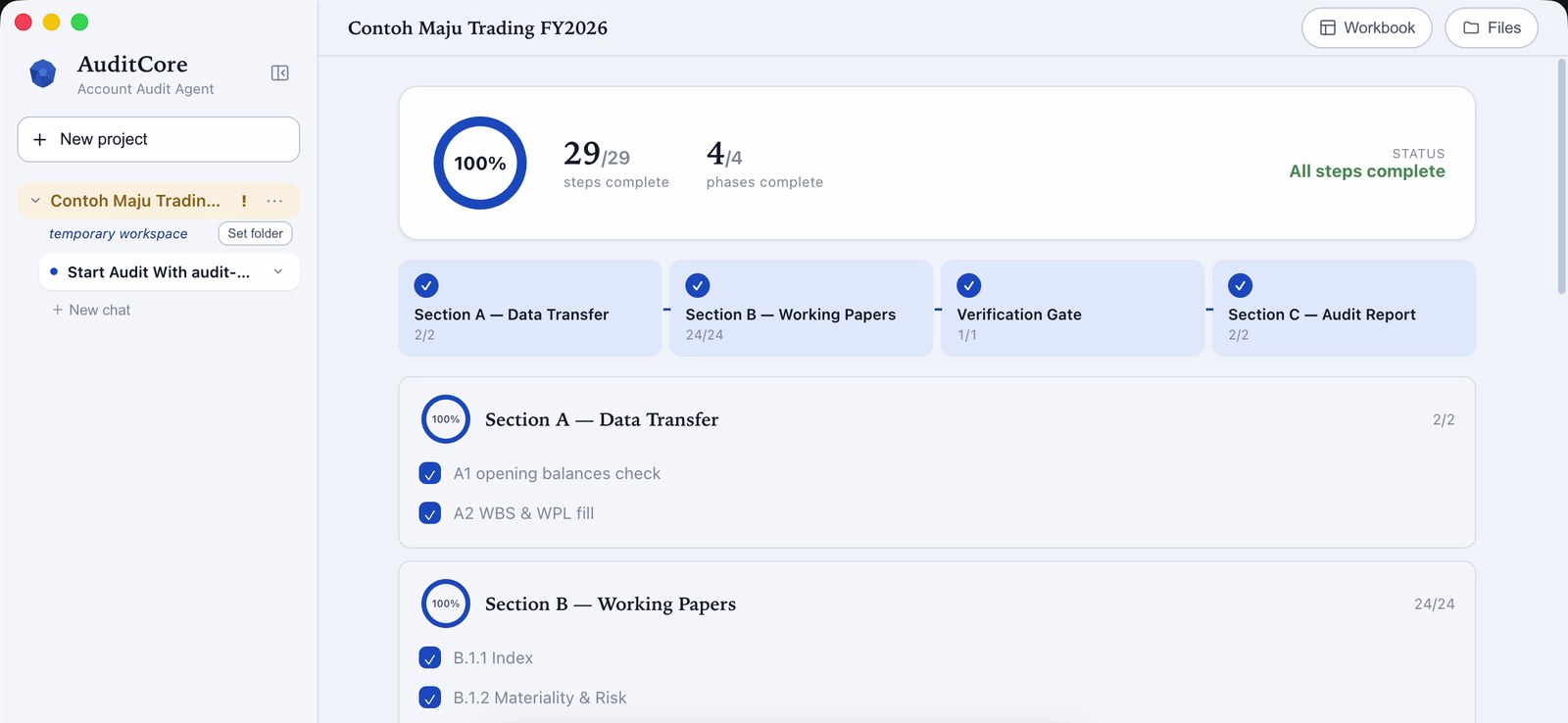This screenshot has height=723, width=1568.
Task: Open the Files panel
Action: point(1492,27)
